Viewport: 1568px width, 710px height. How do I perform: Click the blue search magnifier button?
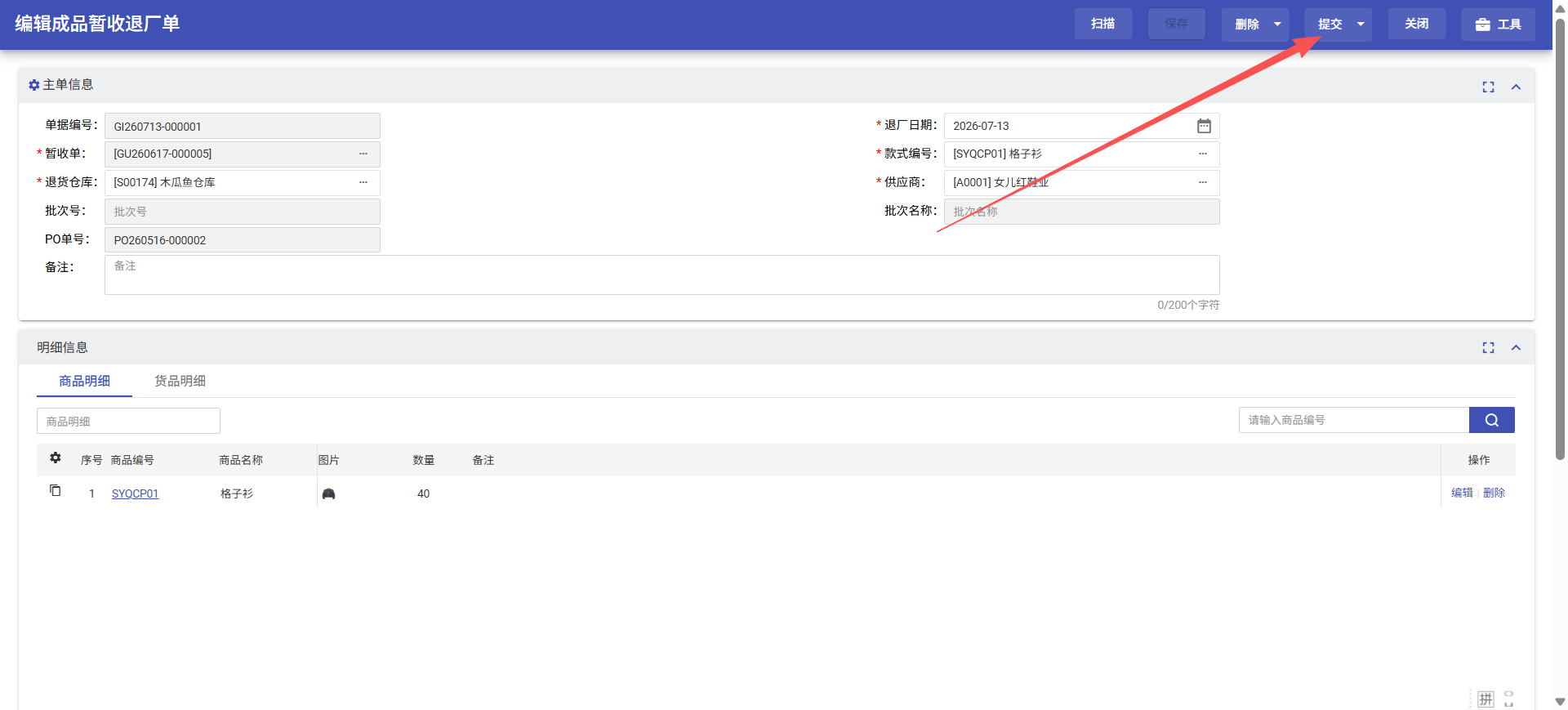click(1492, 420)
